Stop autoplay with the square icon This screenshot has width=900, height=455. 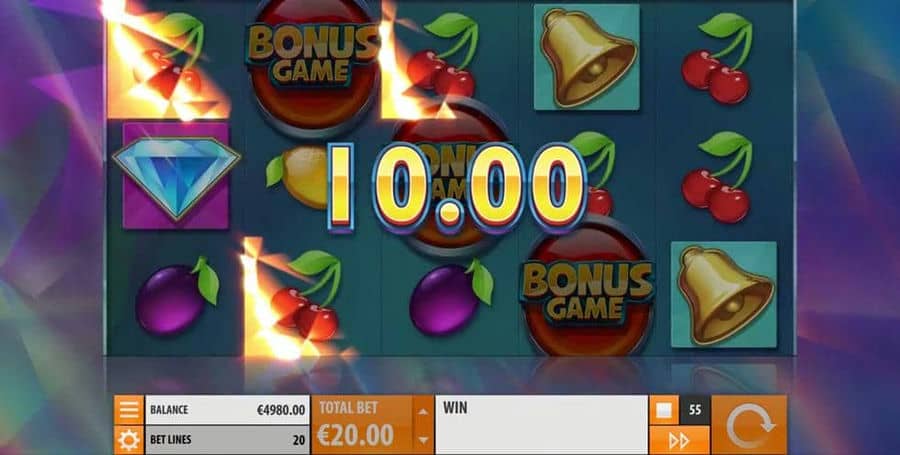point(664,410)
